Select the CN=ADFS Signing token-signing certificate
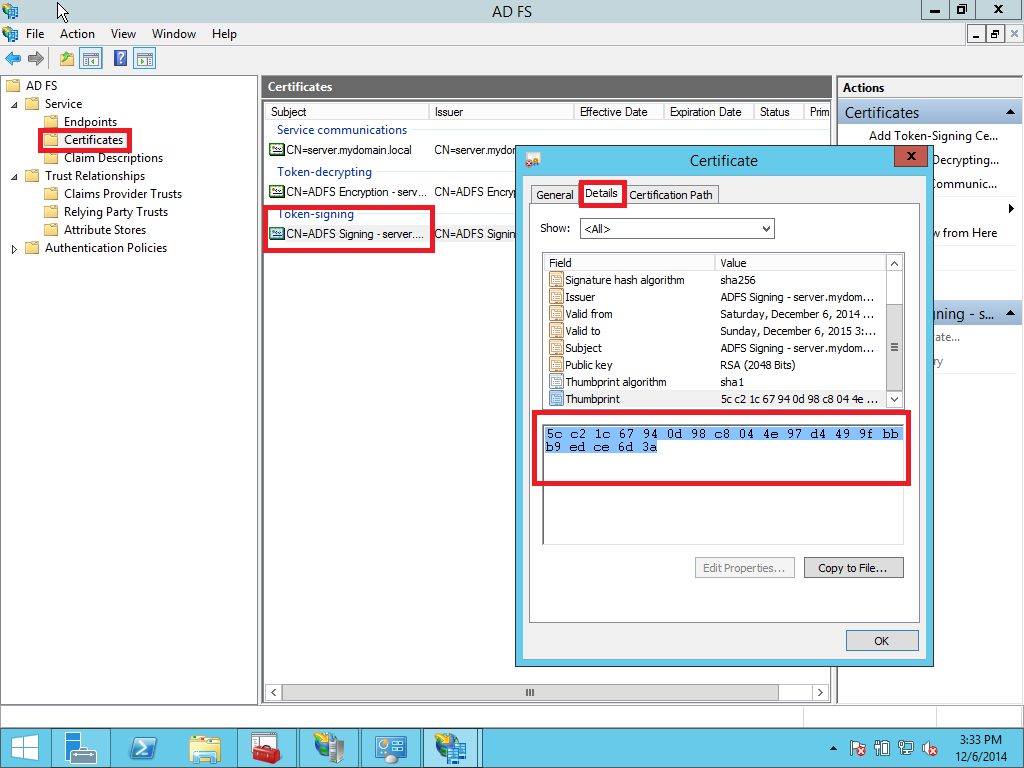This screenshot has height=768, width=1024. point(348,233)
